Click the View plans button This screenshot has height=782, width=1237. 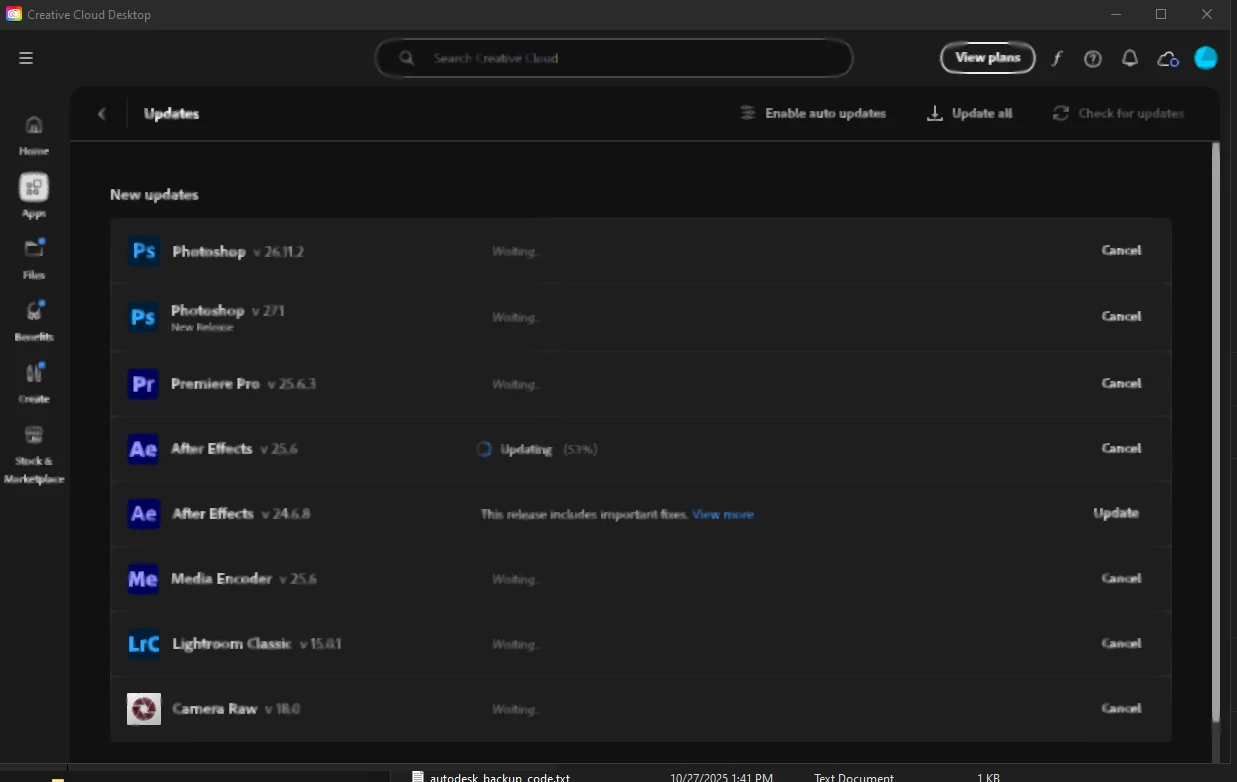[988, 58]
